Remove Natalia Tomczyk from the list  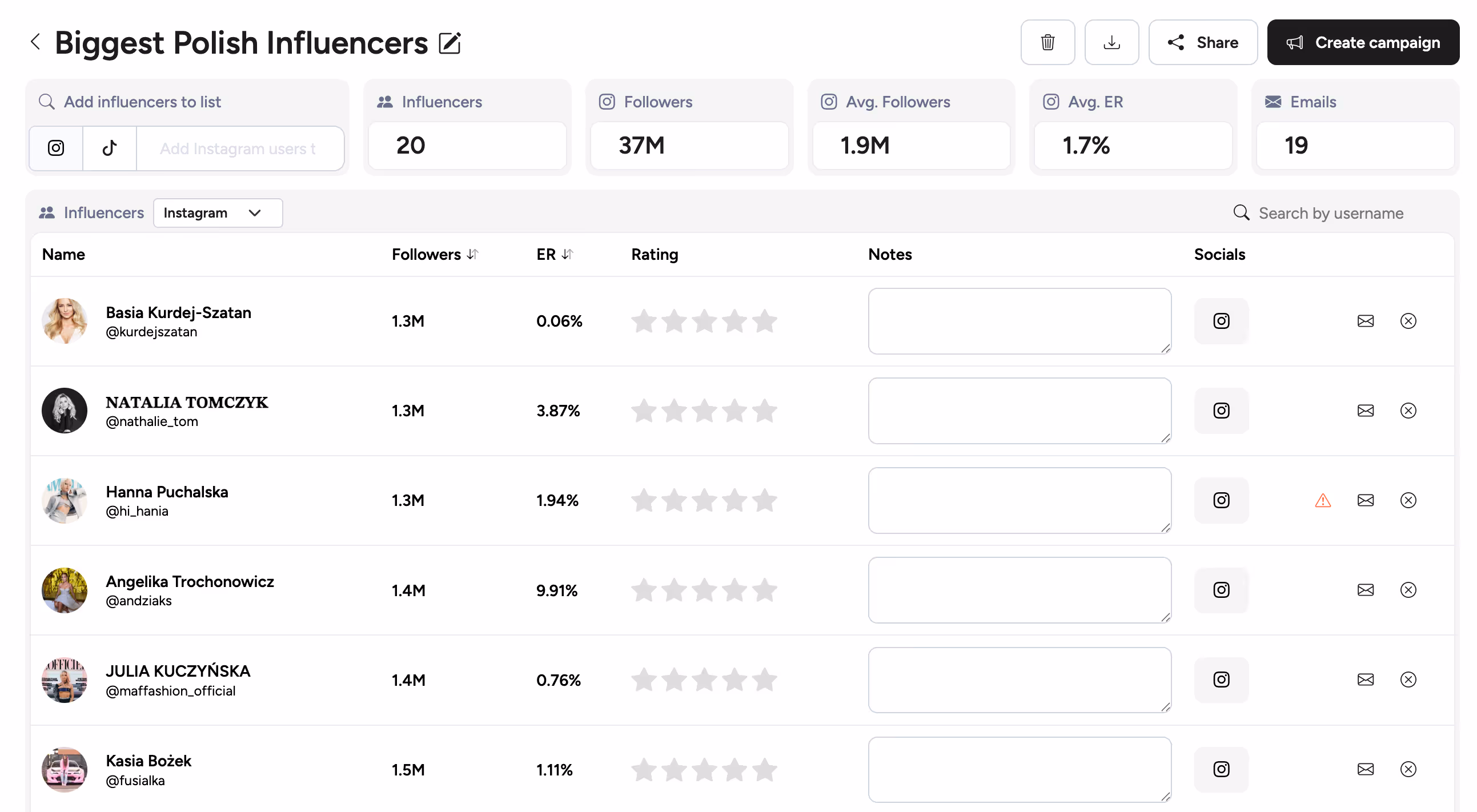point(1408,411)
